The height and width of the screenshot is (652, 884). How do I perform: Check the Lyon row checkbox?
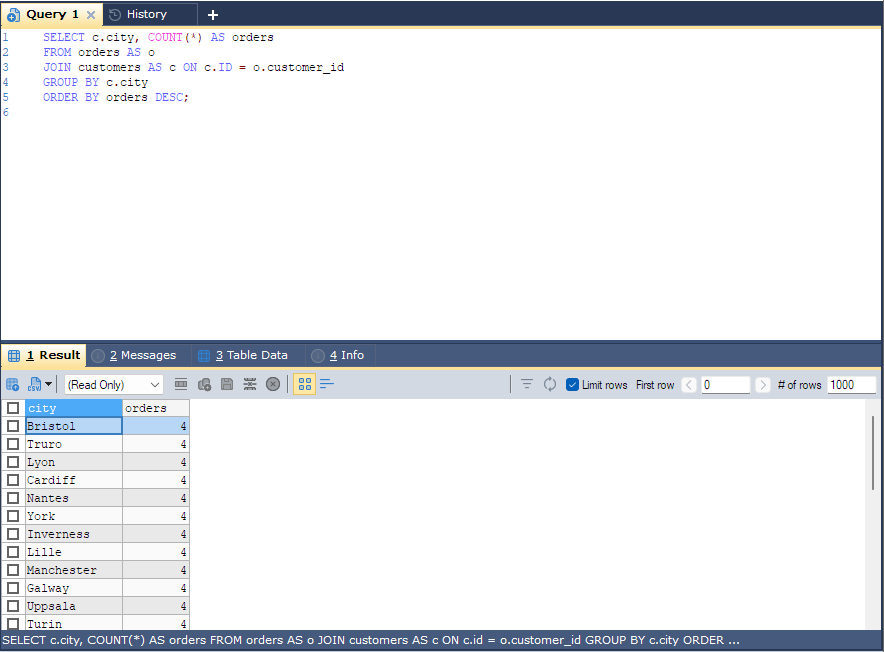coord(13,462)
